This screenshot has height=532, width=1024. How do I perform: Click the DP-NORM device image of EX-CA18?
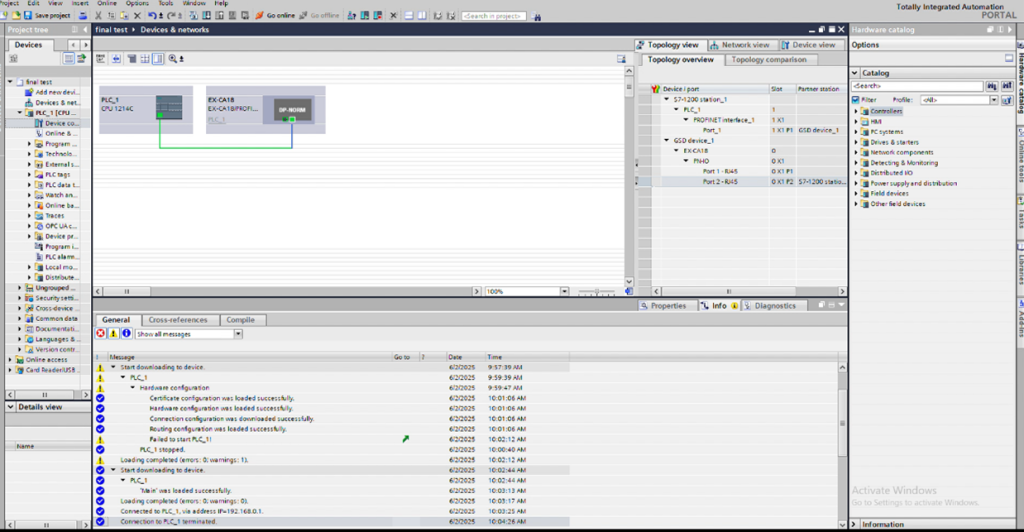click(x=292, y=110)
